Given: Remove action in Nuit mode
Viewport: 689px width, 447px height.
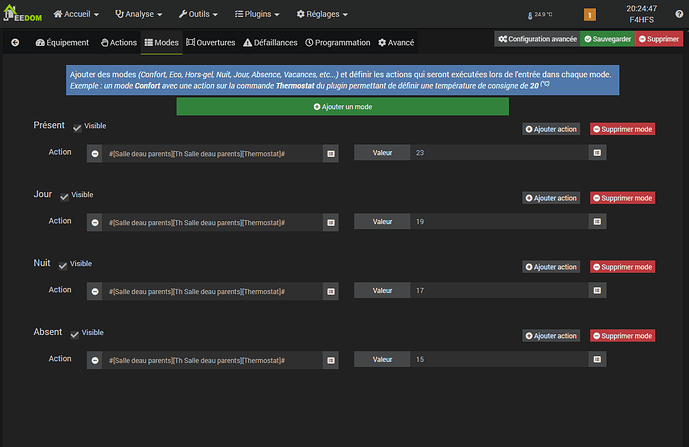Looking at the screenshot, I should pos(94,291).
